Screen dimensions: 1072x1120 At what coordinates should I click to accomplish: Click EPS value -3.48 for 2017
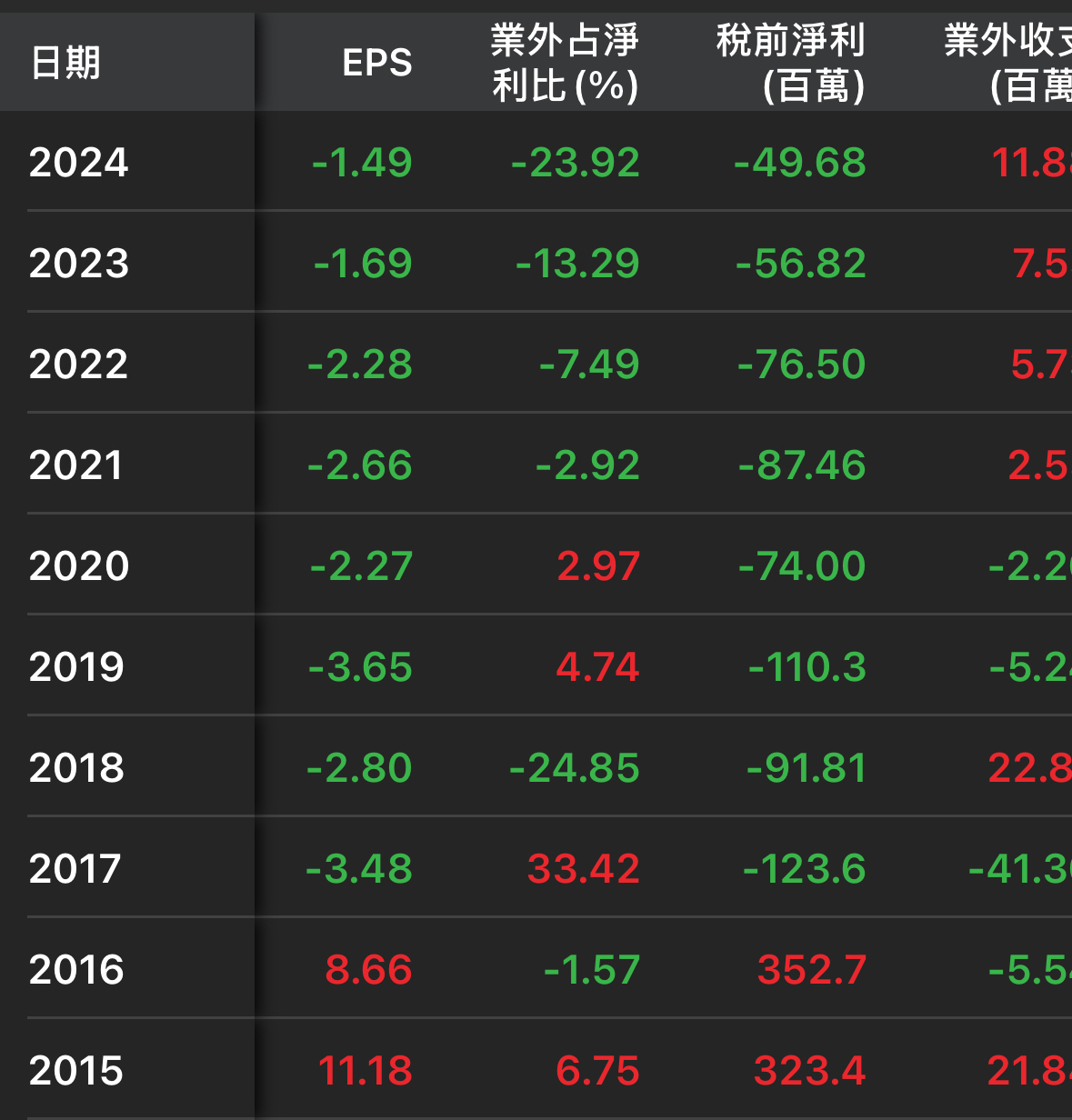pyautogui.click(x=359, y=869)
